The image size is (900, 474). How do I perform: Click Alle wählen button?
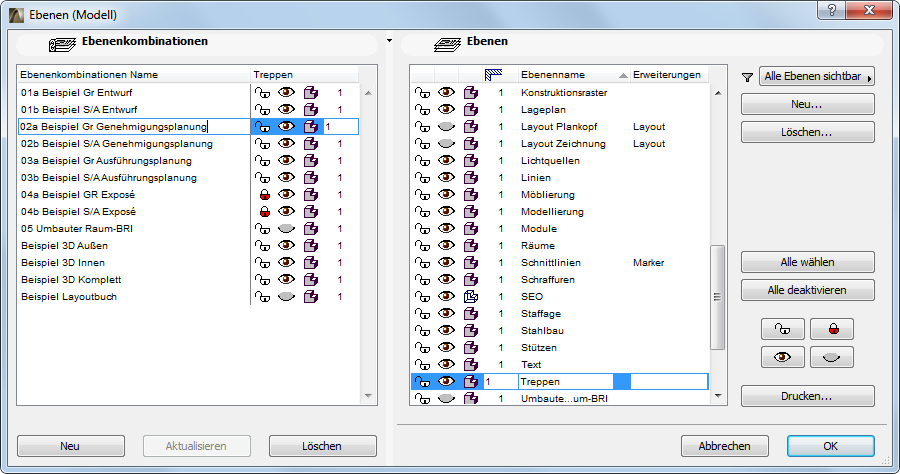(x=808, y=262)
